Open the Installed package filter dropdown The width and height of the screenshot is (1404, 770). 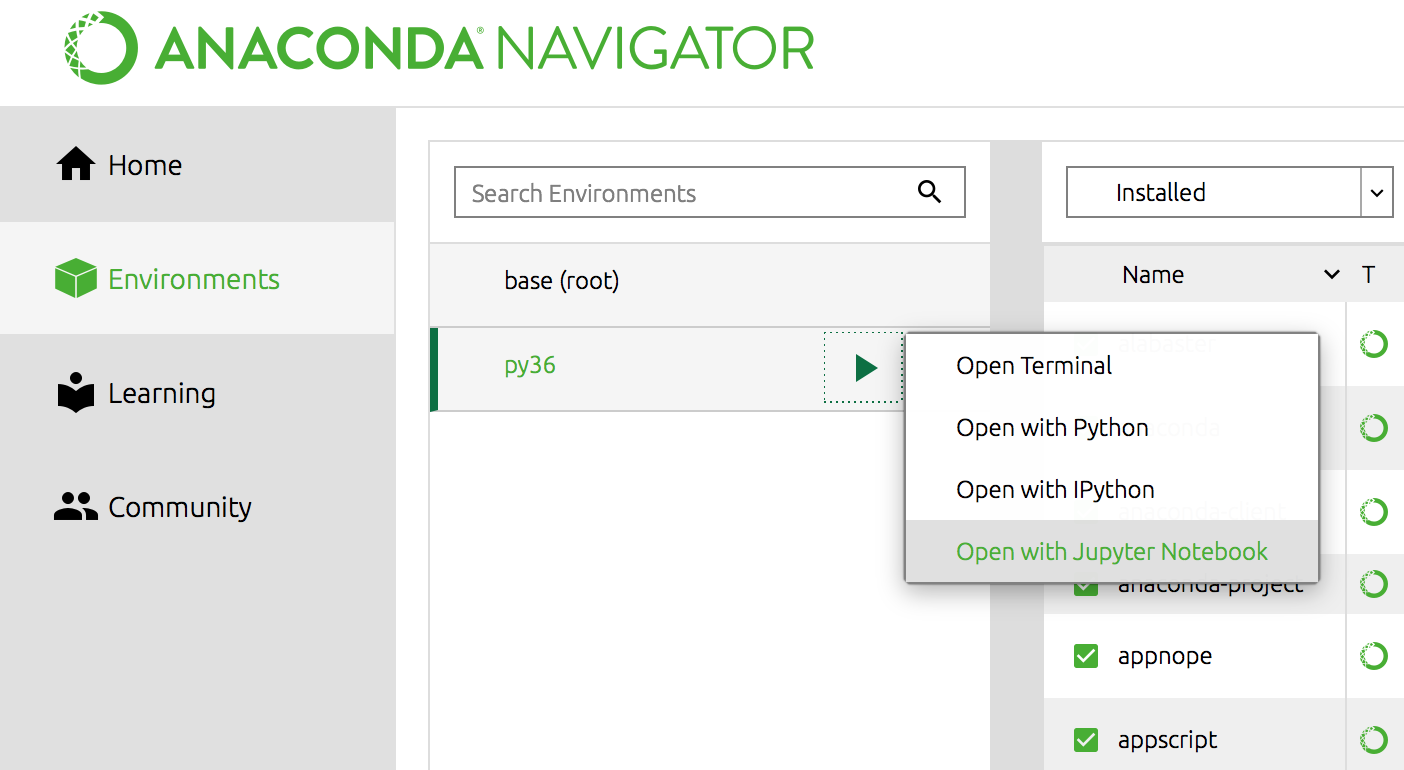coord(1378,192)
